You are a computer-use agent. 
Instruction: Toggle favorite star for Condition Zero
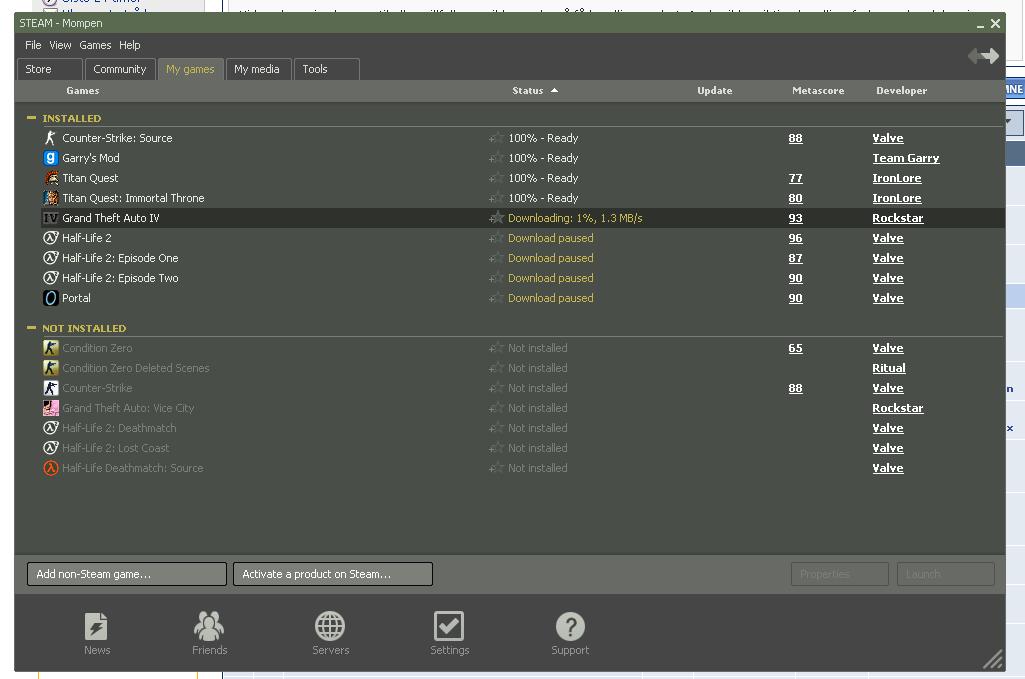click(x=496, y=348)
